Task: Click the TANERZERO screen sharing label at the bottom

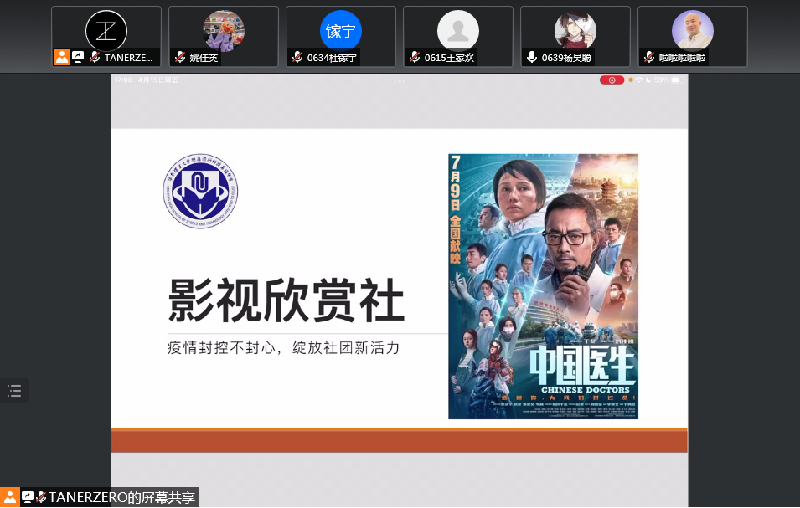Action: (122, 497)
